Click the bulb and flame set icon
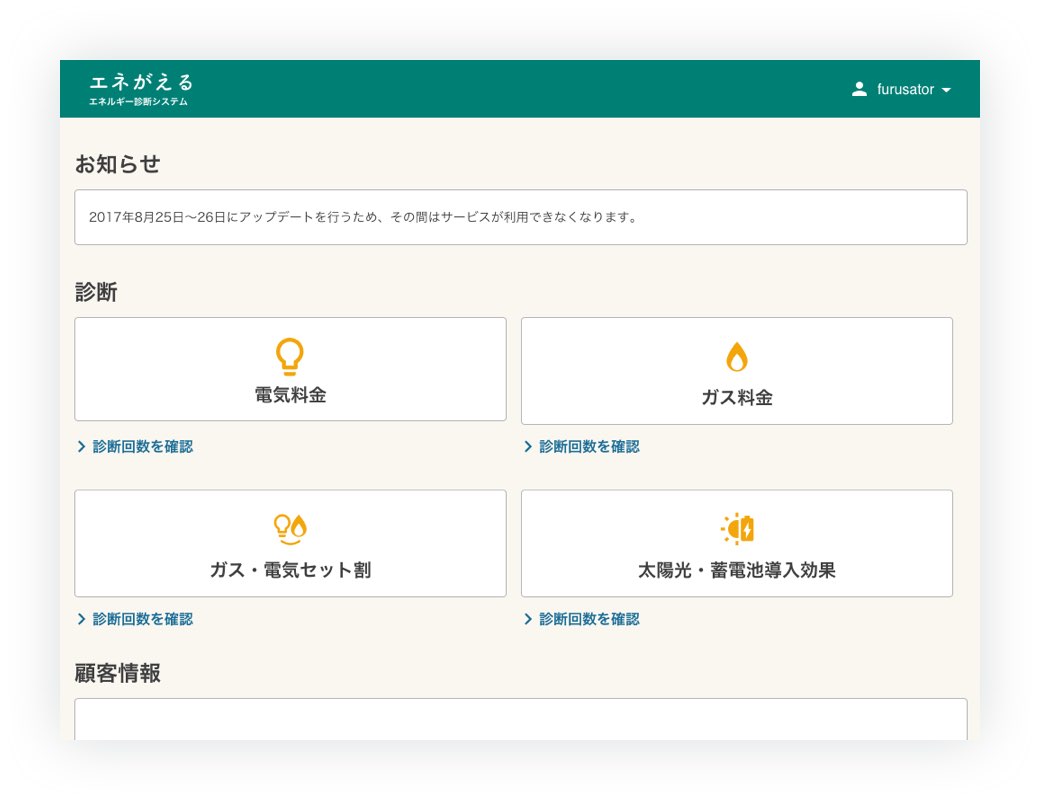This screenshot has width=1040, height=800. (x=290, y=529)
